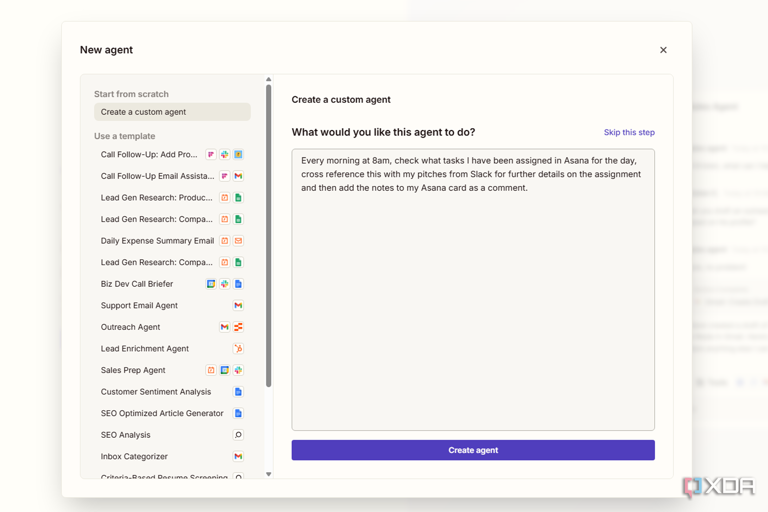768x512 pixels.
Task: Click the HubSpot icon on Lead Enrichment Agent
Action: [238, 349]
